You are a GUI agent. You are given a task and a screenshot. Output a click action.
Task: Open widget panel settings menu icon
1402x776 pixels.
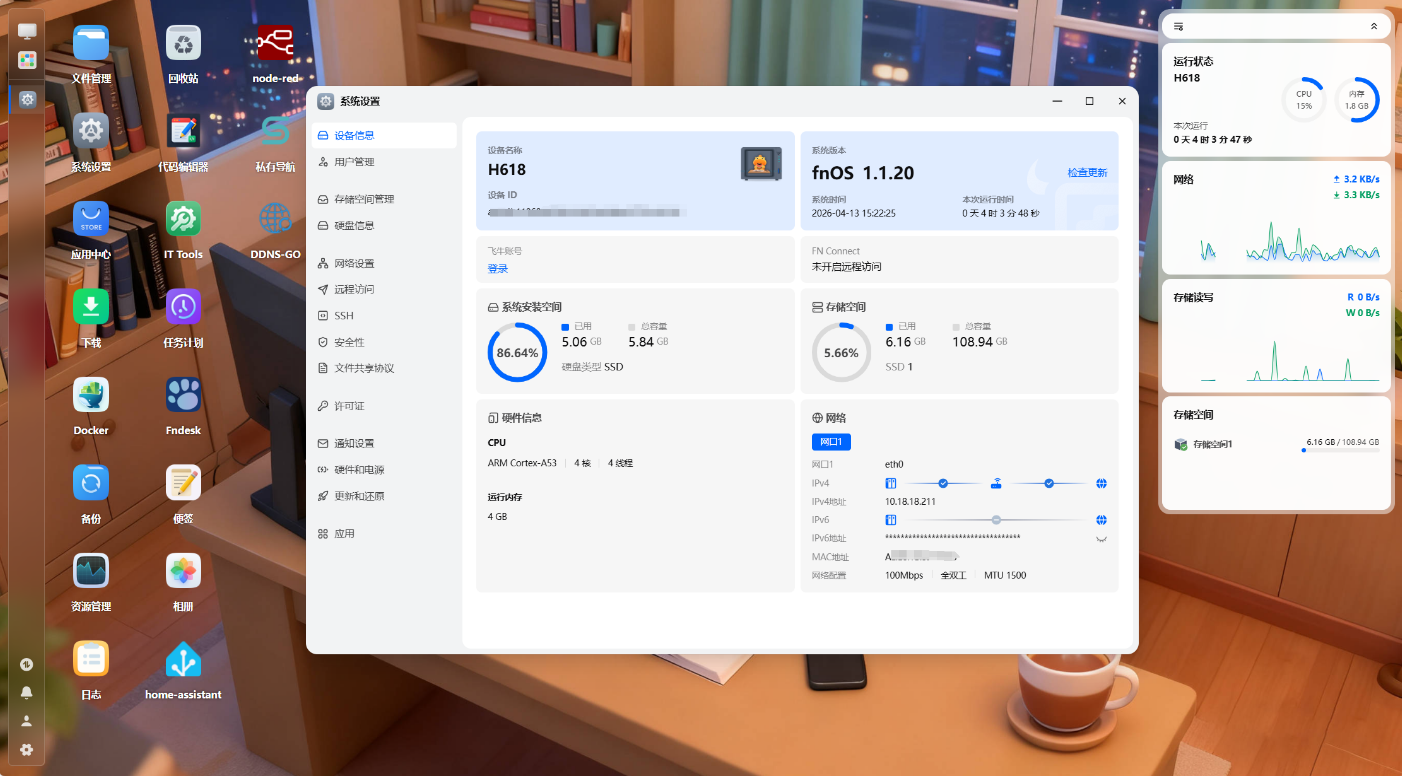pos(1179,26)
